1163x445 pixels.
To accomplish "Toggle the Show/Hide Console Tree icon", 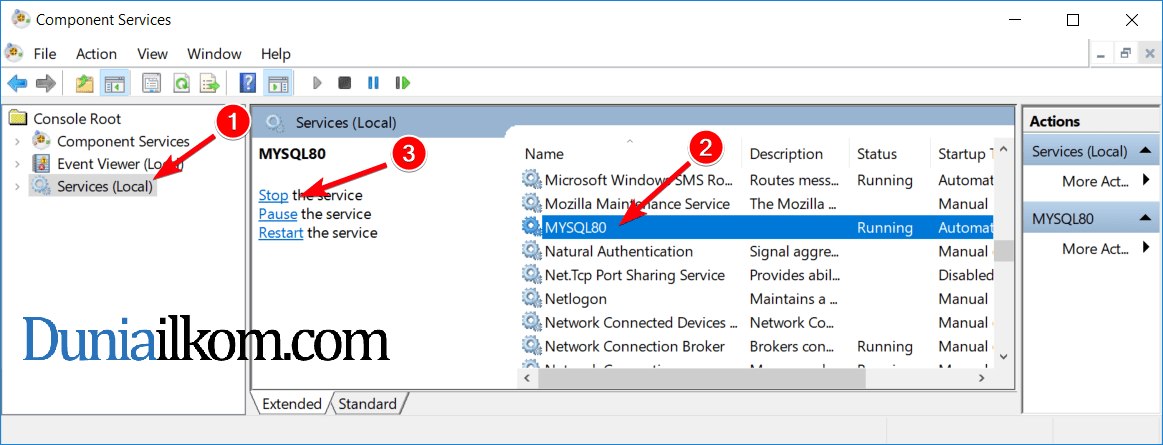I will tap(114, 83).
